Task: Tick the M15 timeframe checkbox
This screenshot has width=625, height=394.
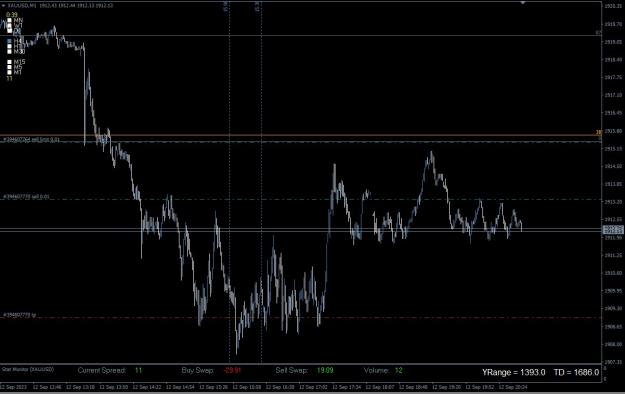Action: pos(9,62)
